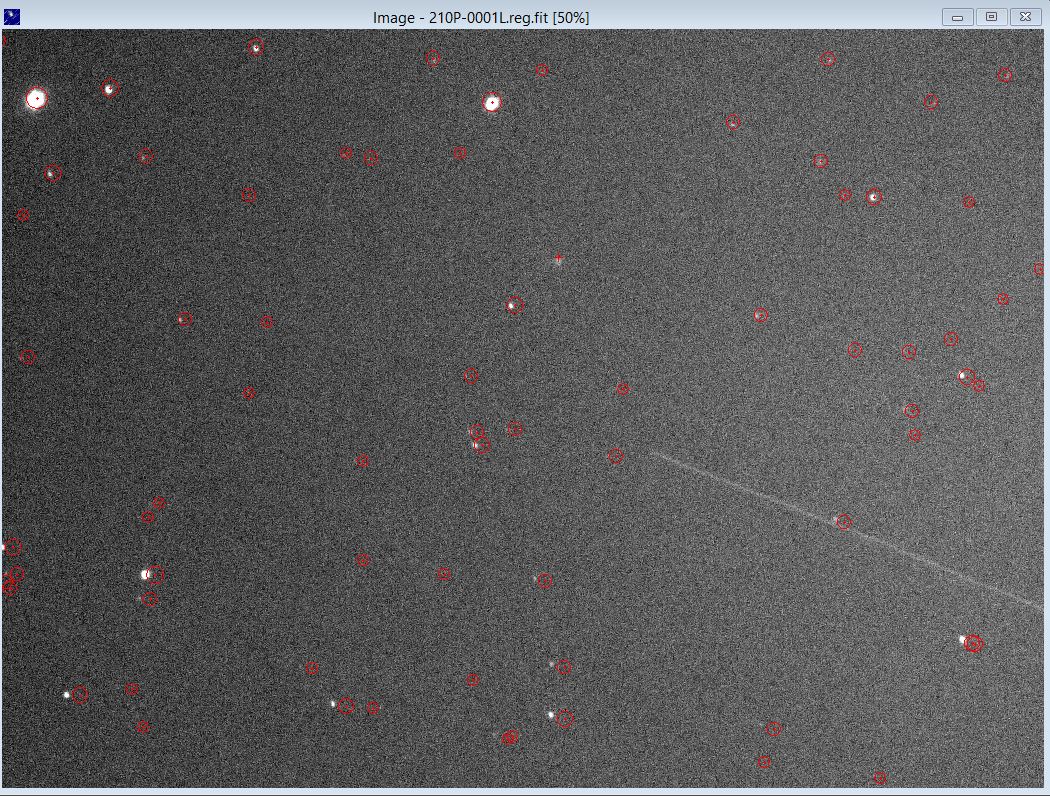Click the red crosshair marking comet 210P
1050x796 pixels.
tap(557, 259)
